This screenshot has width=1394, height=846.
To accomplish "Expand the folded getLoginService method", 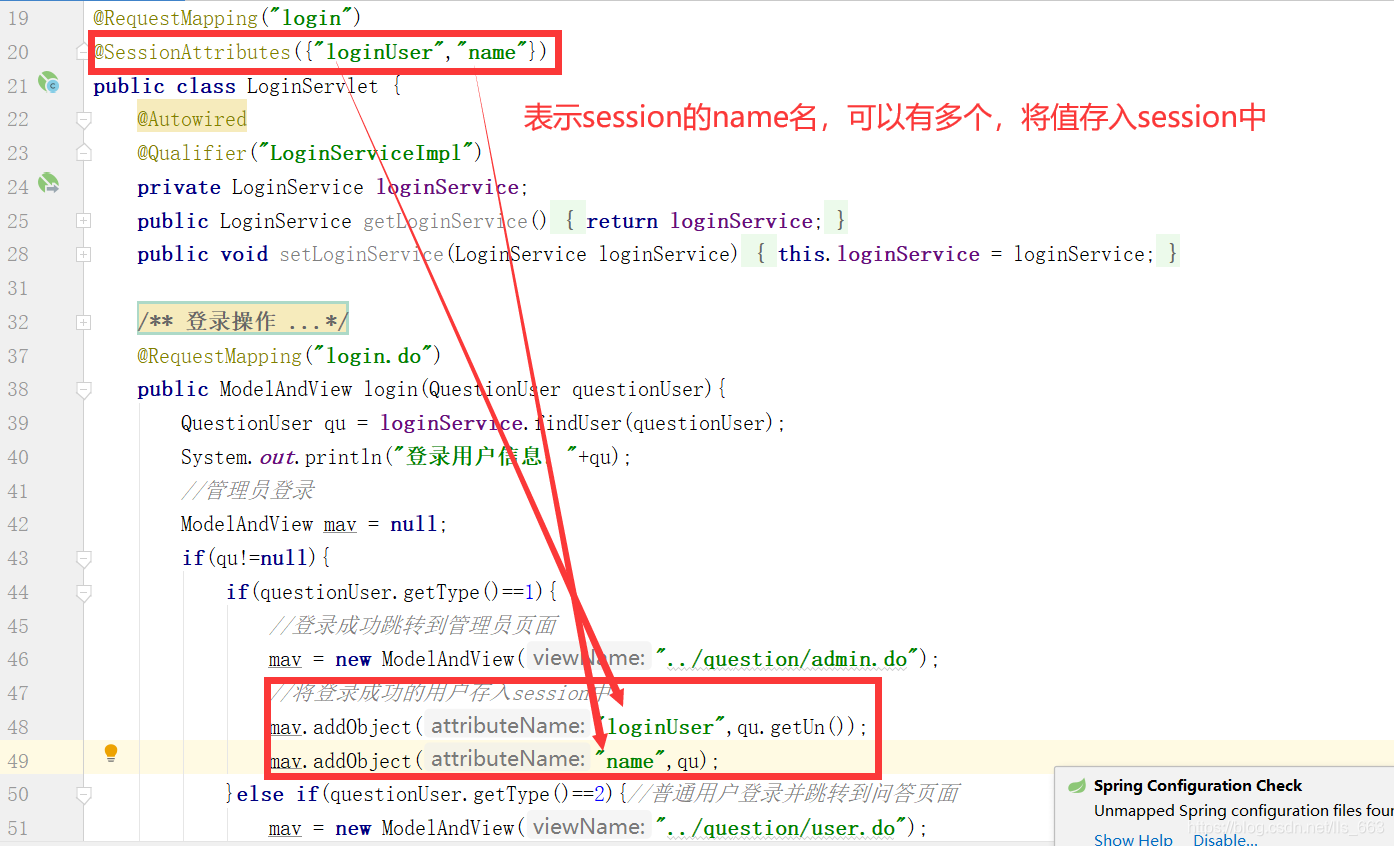I will coord(84,220).
